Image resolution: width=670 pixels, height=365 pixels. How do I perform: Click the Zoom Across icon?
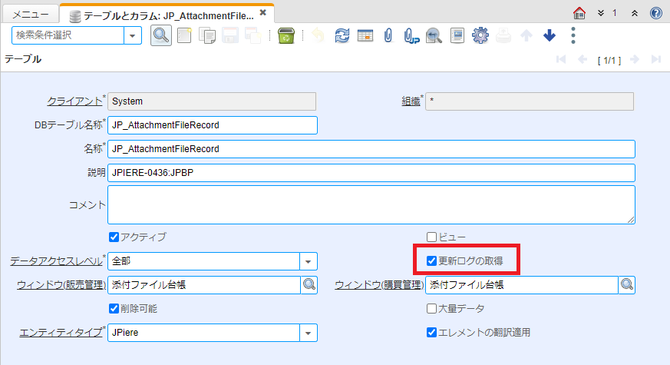(434, 35)
